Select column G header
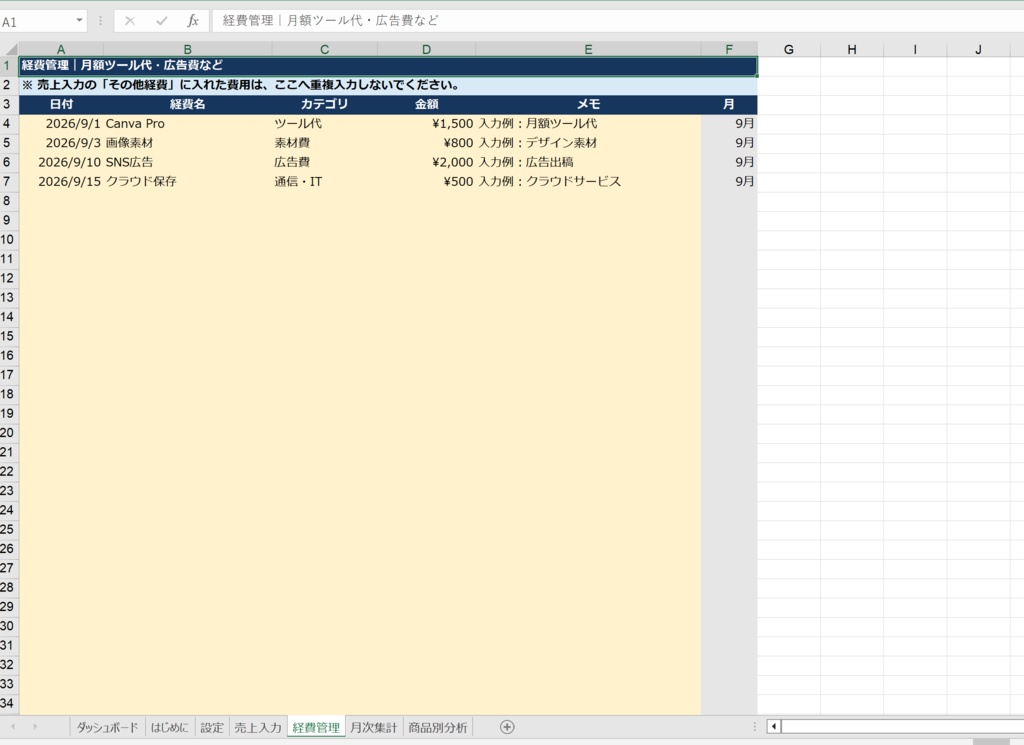The image size is (1024, 745). coord(789,50)
